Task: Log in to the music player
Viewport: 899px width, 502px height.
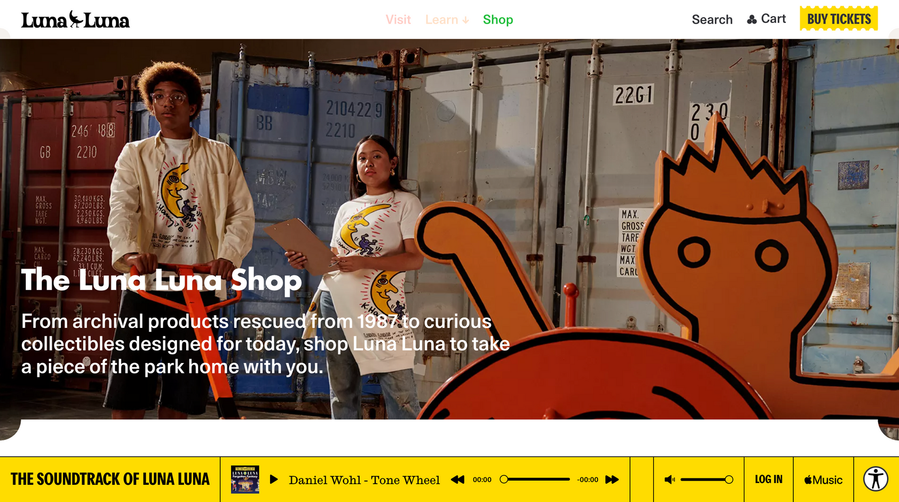Action: [x=768, y=479]
